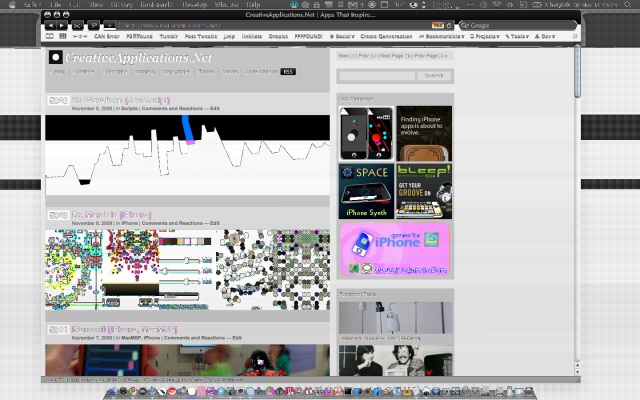Open the Finder icon in the dock
Screen dimensions: 640x400
[113, 391]
